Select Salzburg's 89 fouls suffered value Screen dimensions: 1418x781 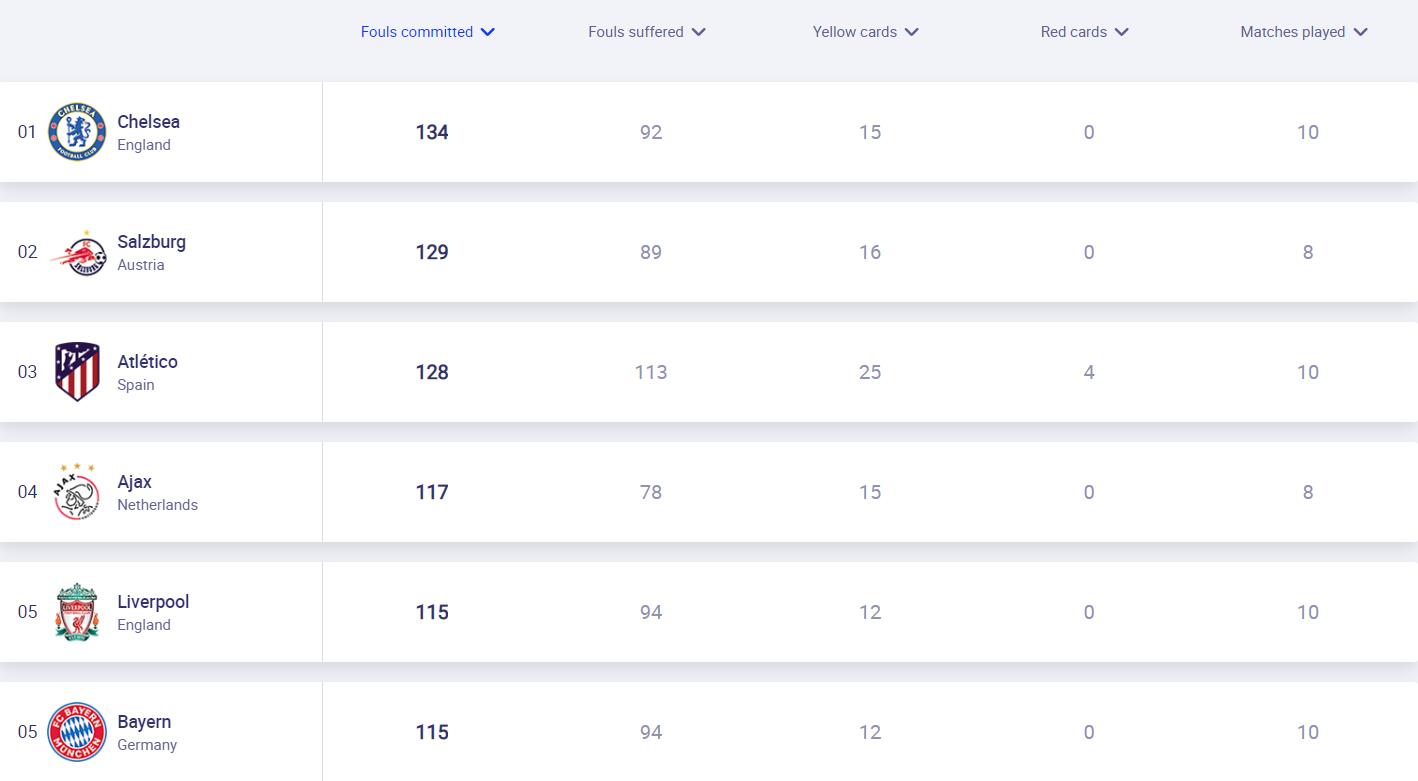651,252
